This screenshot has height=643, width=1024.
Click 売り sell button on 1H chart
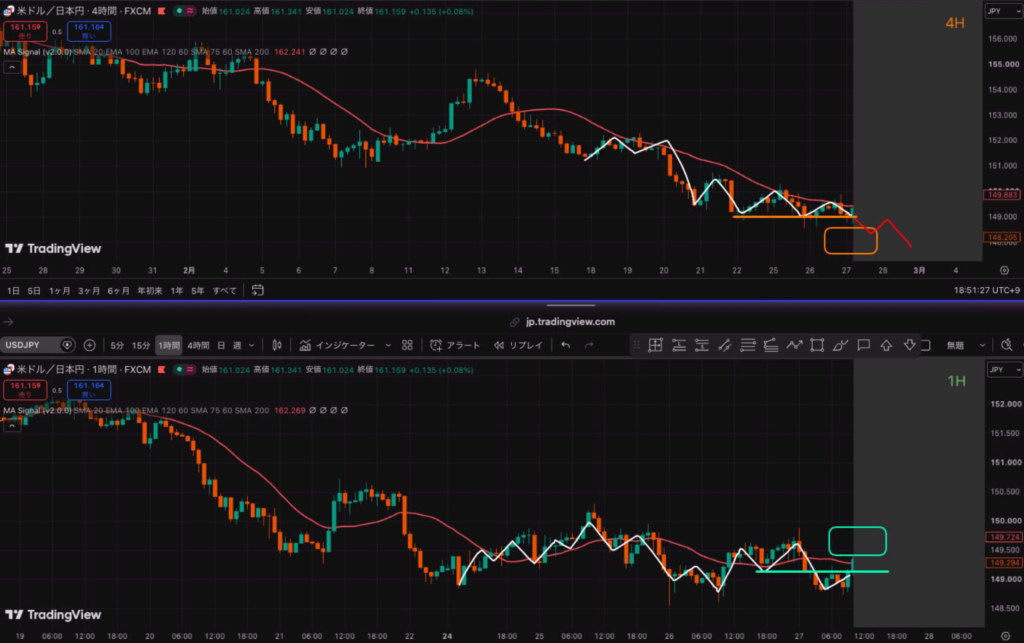(25, 390)
